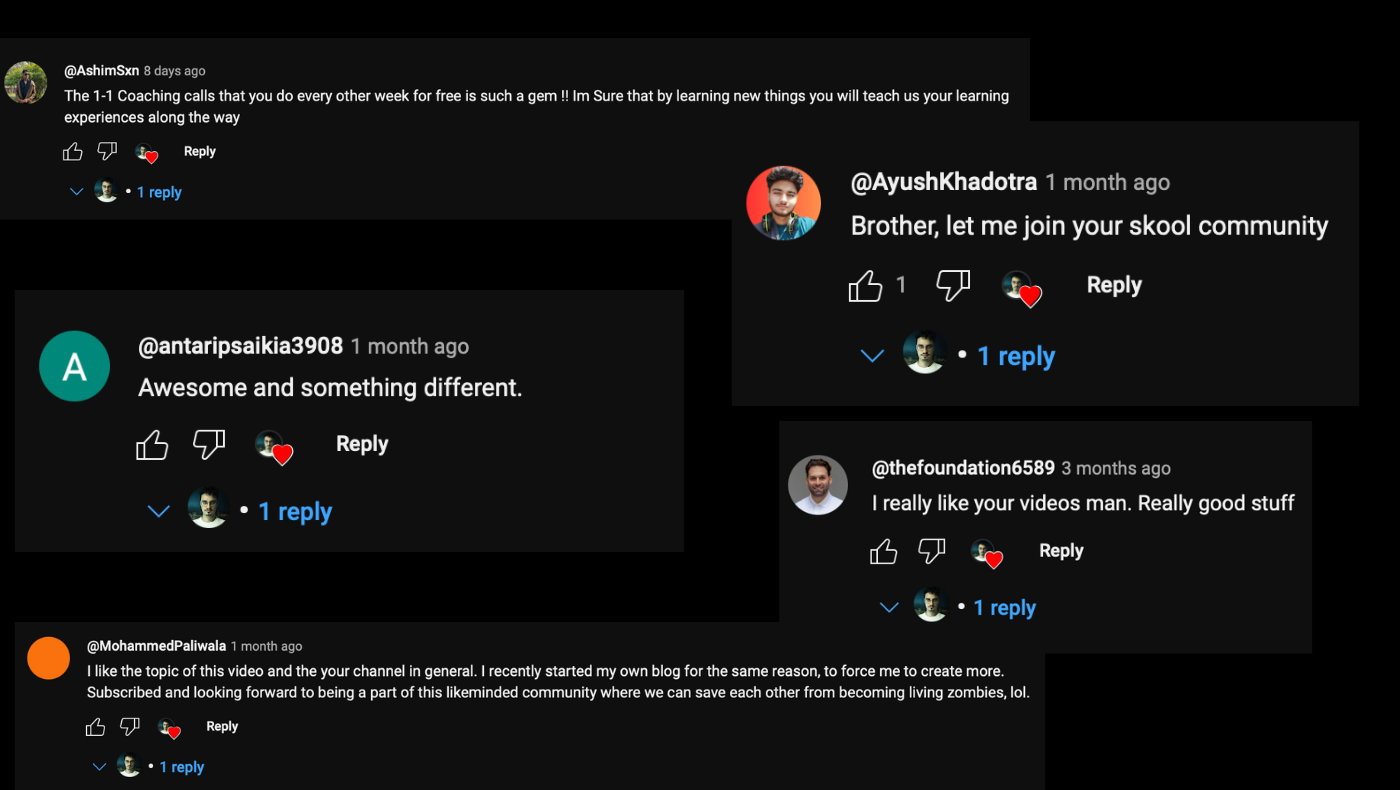Screen dimensions: 1400x790
Task: Expand the 1 reply under @AshimSxn
Action: [158, 192]
